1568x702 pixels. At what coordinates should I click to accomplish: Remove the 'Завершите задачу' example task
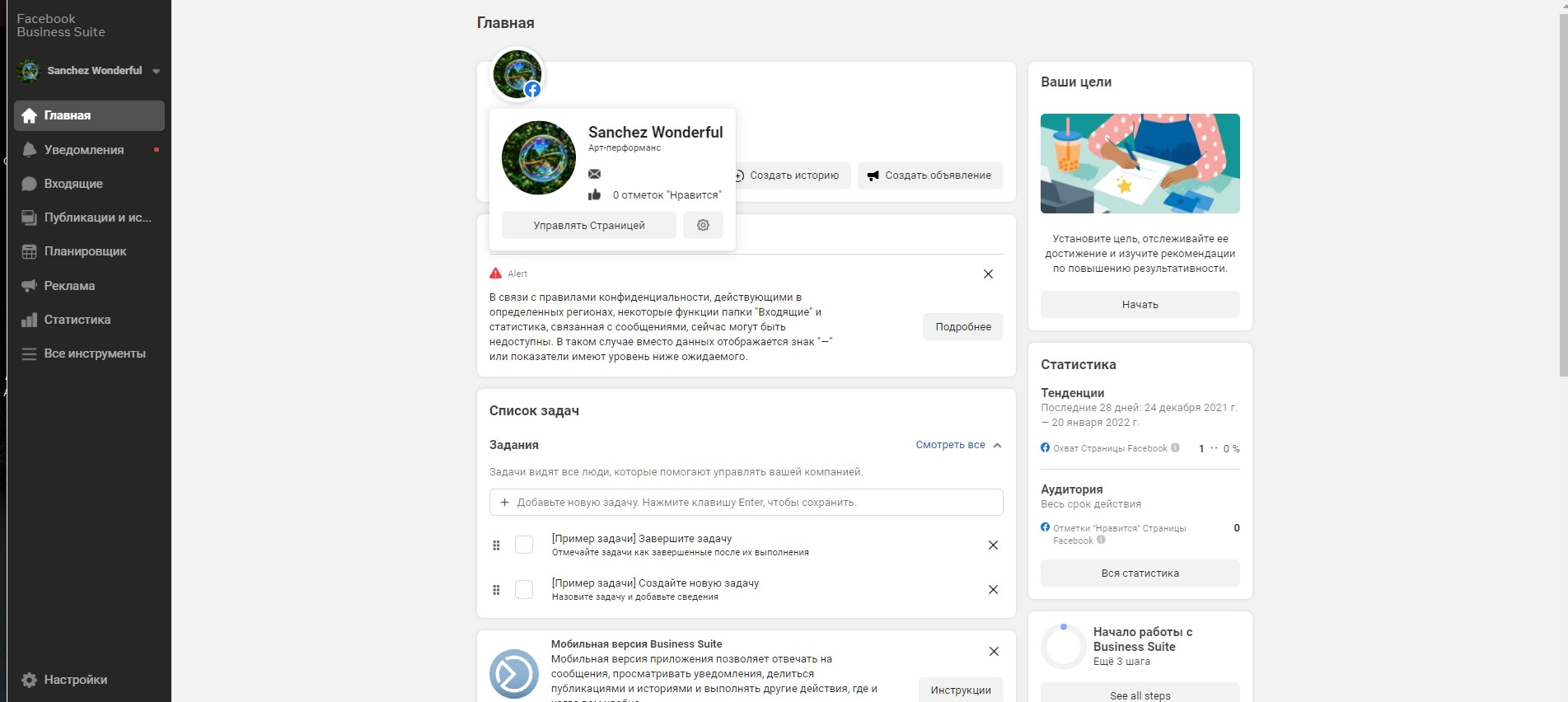point(993,545)
